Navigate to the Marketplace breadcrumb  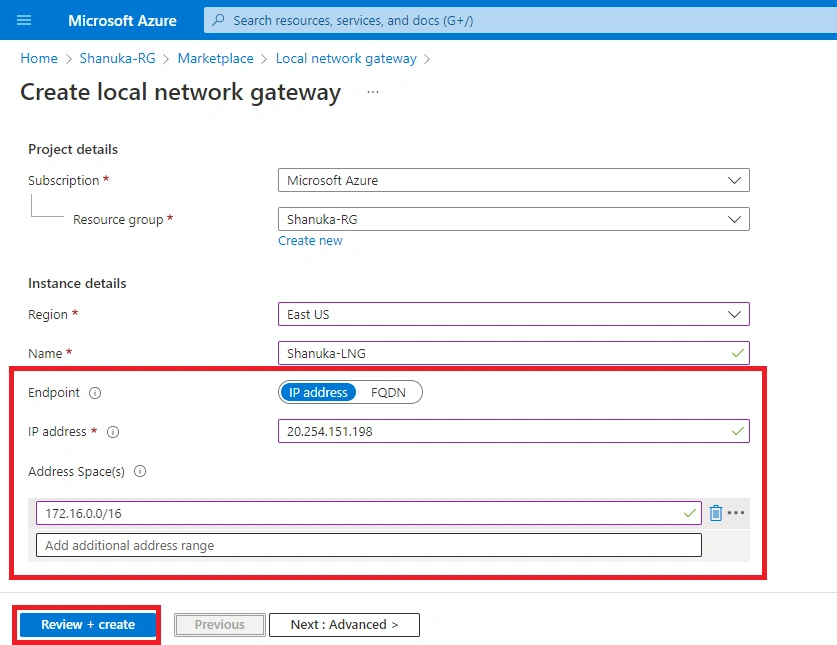pyautogui.click(x=216, y=58)
